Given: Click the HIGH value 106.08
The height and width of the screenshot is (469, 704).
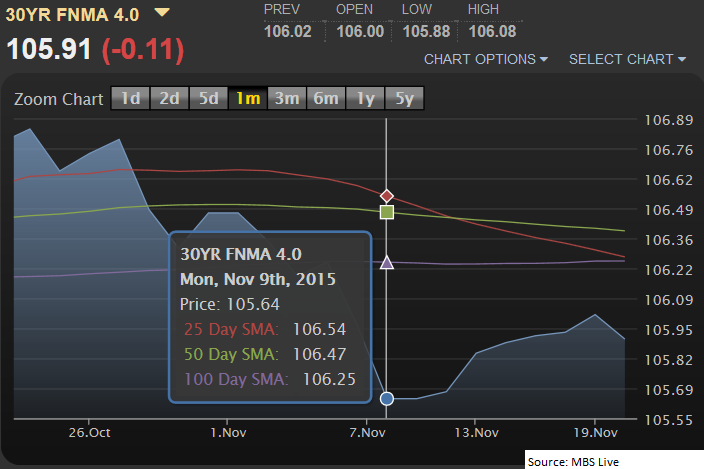Looking at the screenshot, I should [492, 31].
